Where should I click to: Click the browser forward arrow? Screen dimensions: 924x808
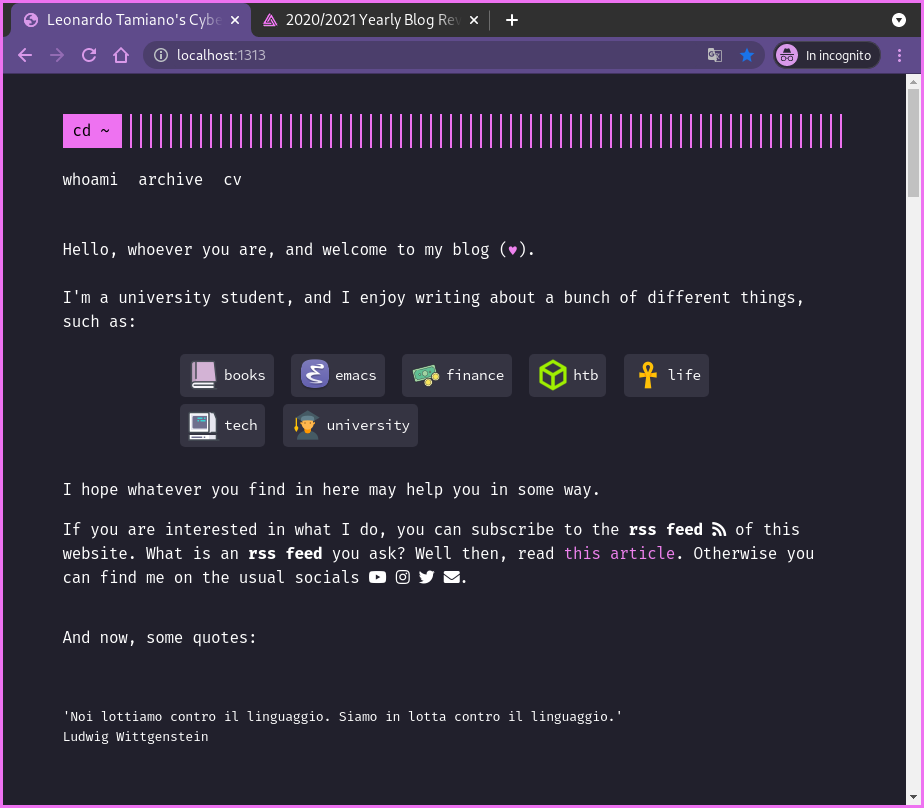pyautogui.click(x=57, y=55)
